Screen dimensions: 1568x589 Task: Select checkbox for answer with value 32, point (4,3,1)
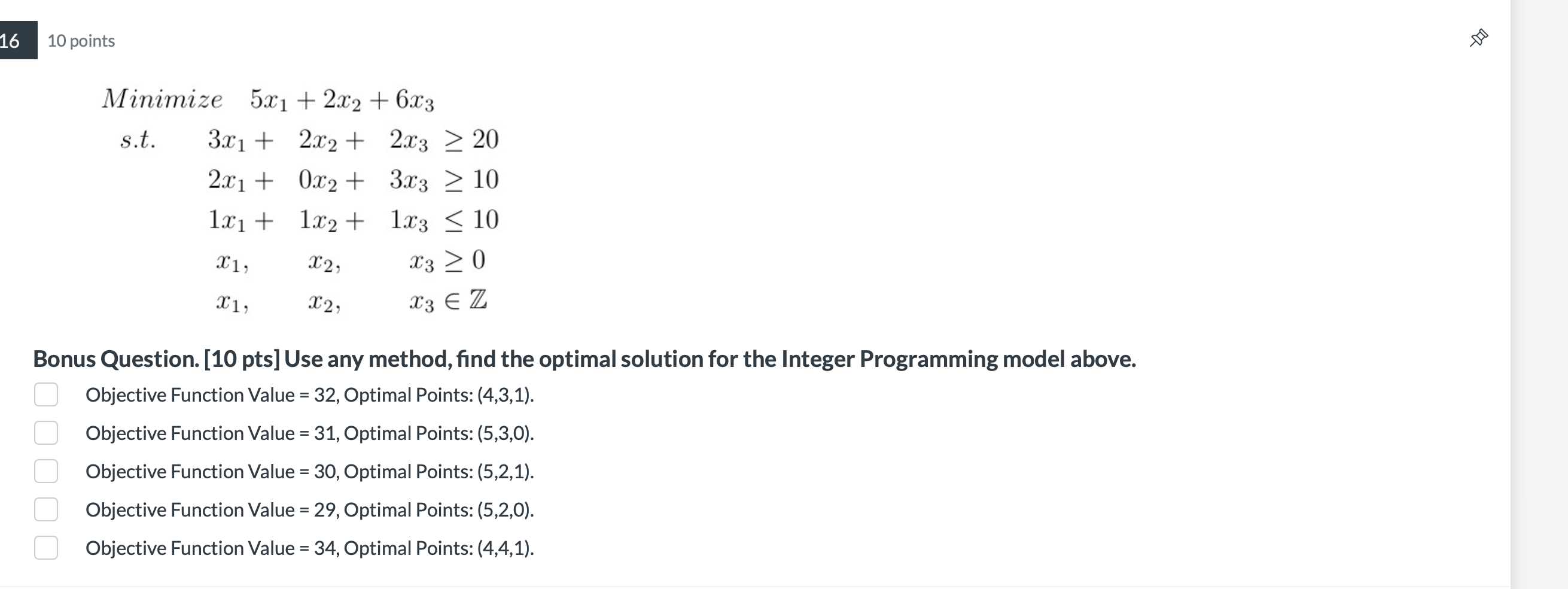(46, 394)
